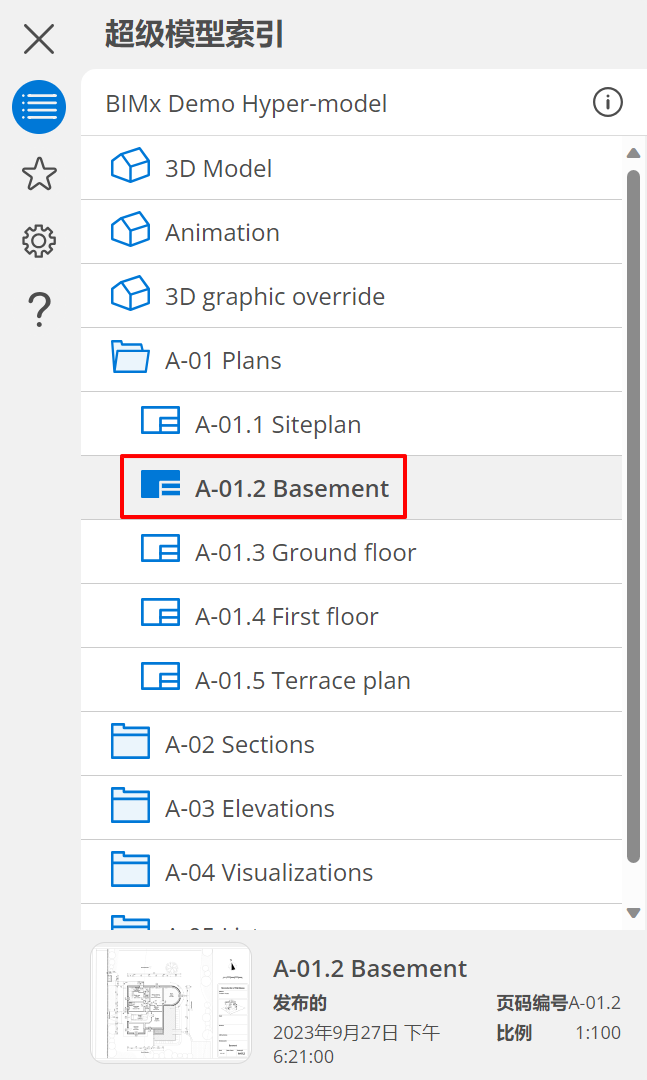
Task: Open favorites star icon in sidebar
Action: 39,174
